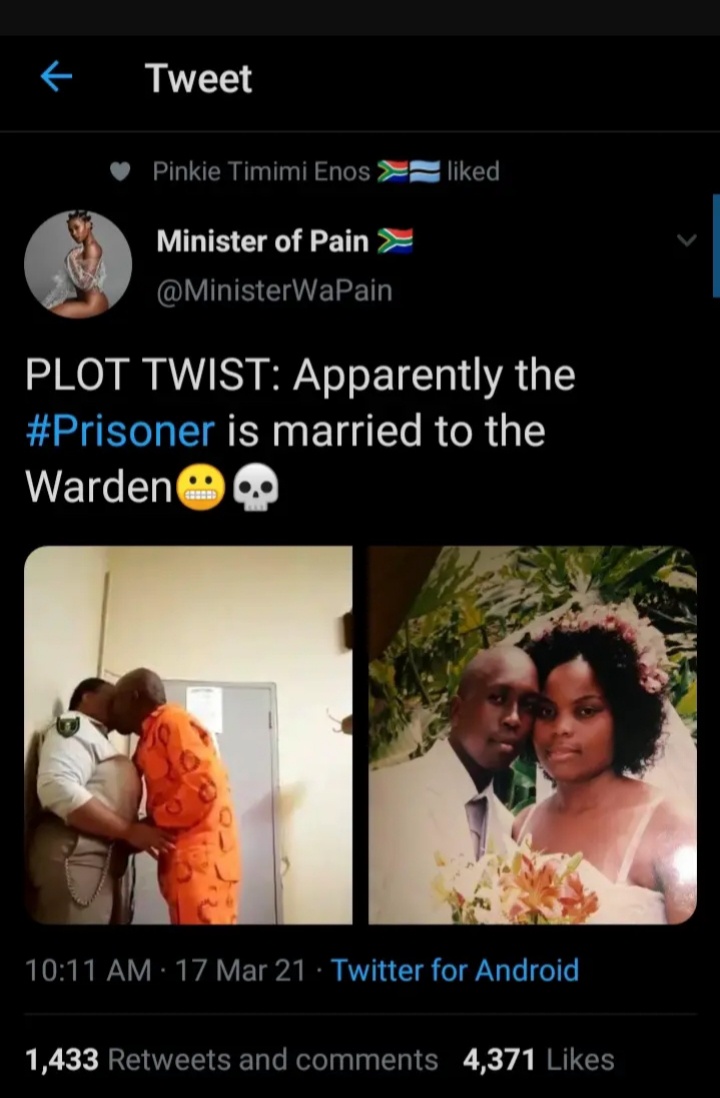This screenshot has height=1098, width=720.
Task: Open the tweet options chevron
Action: 687,240
